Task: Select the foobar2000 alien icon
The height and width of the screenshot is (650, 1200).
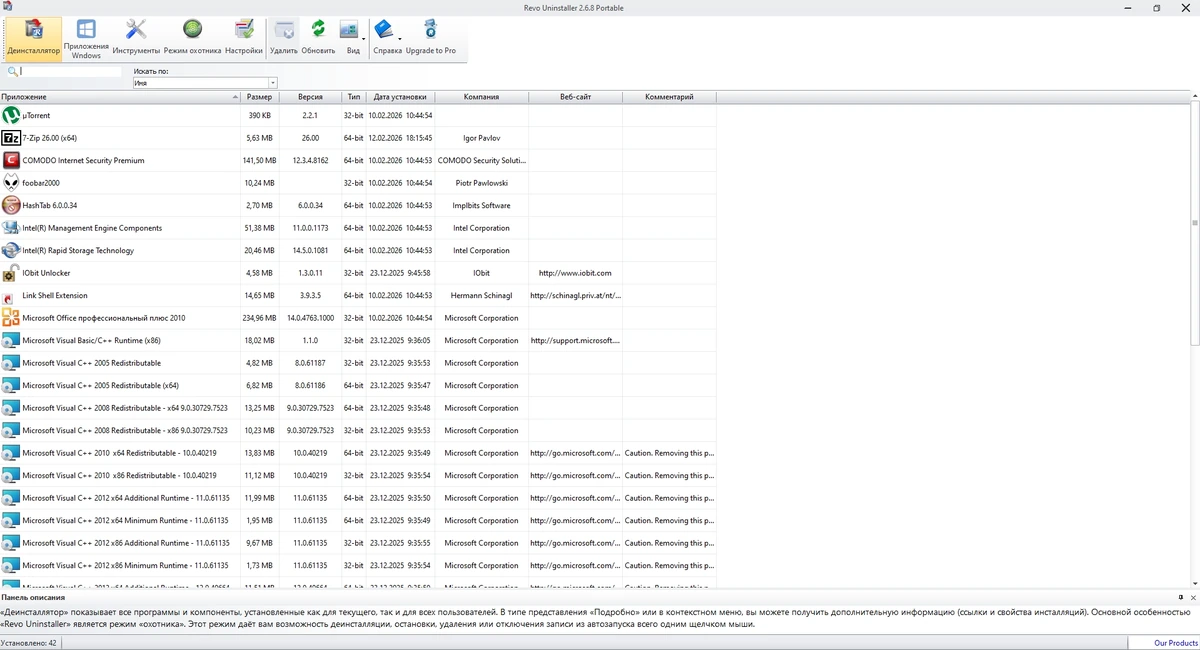Action: (x=11, y=183)
